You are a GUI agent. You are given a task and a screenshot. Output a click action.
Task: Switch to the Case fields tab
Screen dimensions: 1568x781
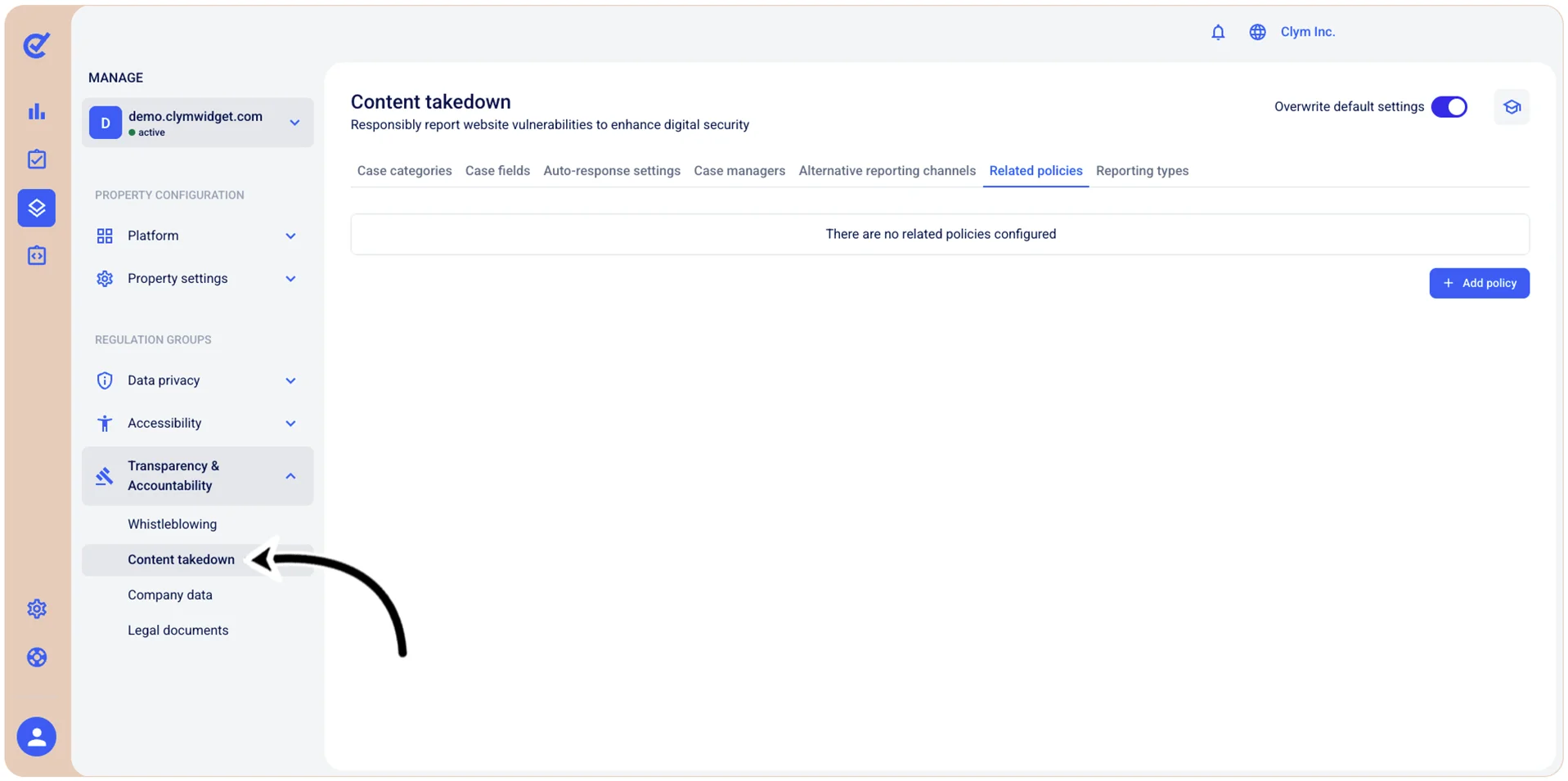click(497, 171)
